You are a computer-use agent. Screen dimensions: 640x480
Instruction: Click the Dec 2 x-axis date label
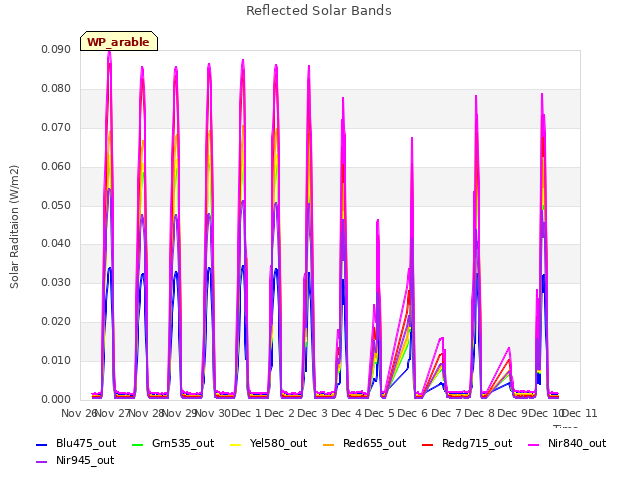(x=280, y=413)
